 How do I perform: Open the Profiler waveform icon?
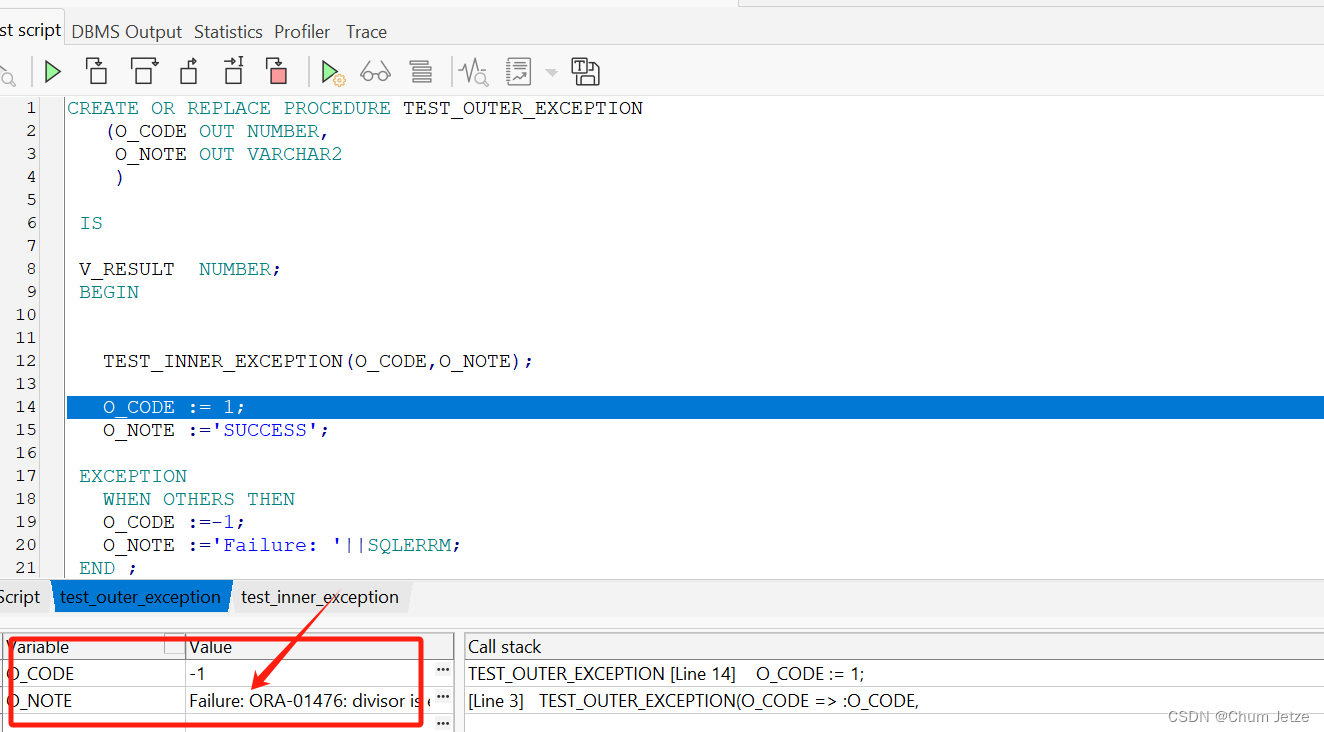click(471, 71)
